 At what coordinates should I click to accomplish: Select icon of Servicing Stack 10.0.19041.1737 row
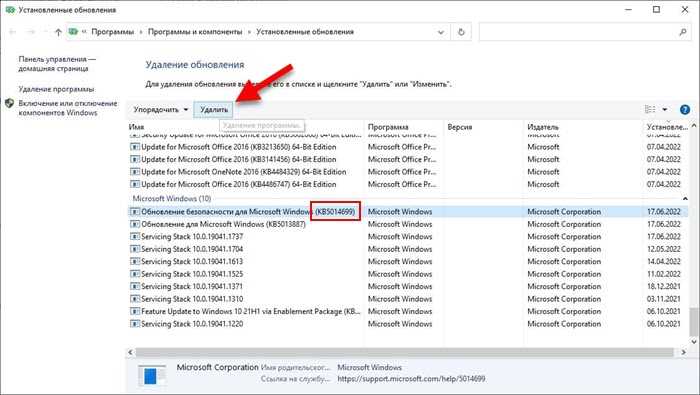click(134, 237)
